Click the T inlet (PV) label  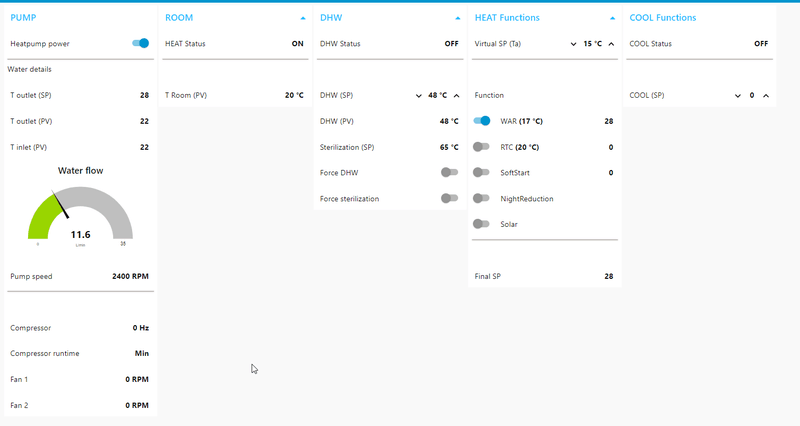coord(29,147)
